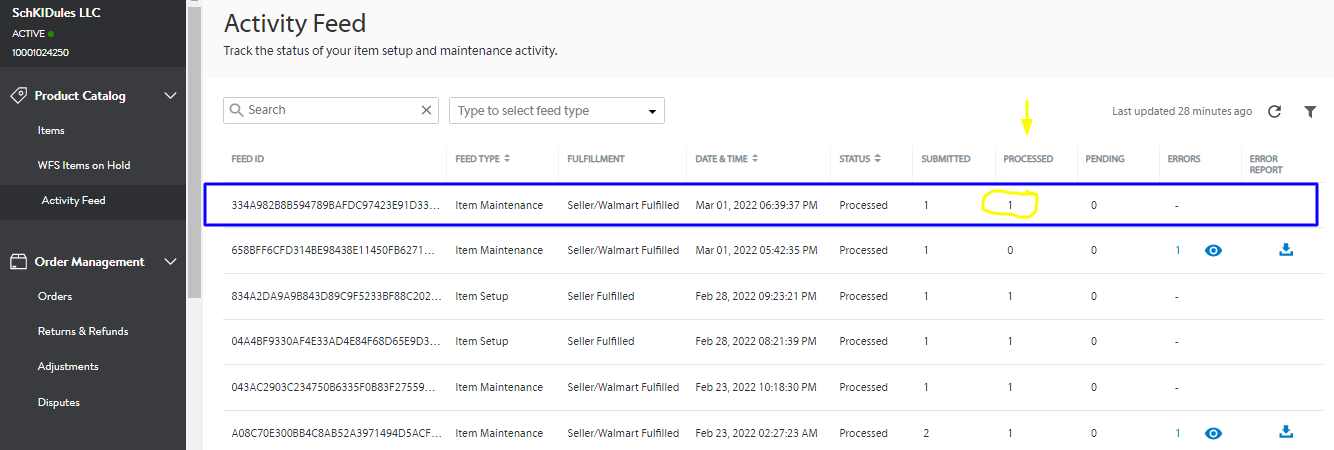Screen dimensions: 1334x450
Task: Download error report for 658BFF6CFD feed
Action: click(x=1286, y=250)
